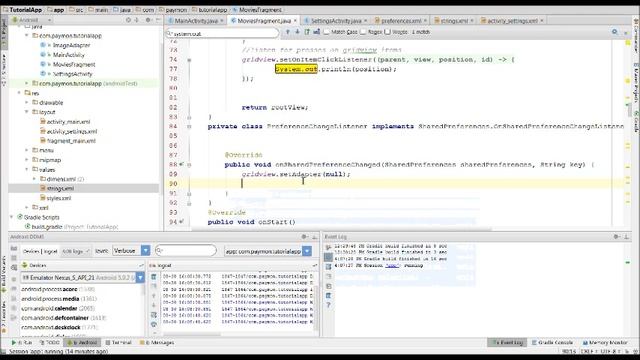640x360 pixels.
Task: Click the find bar settings gear icon
Action: click(x=615, y=32)
